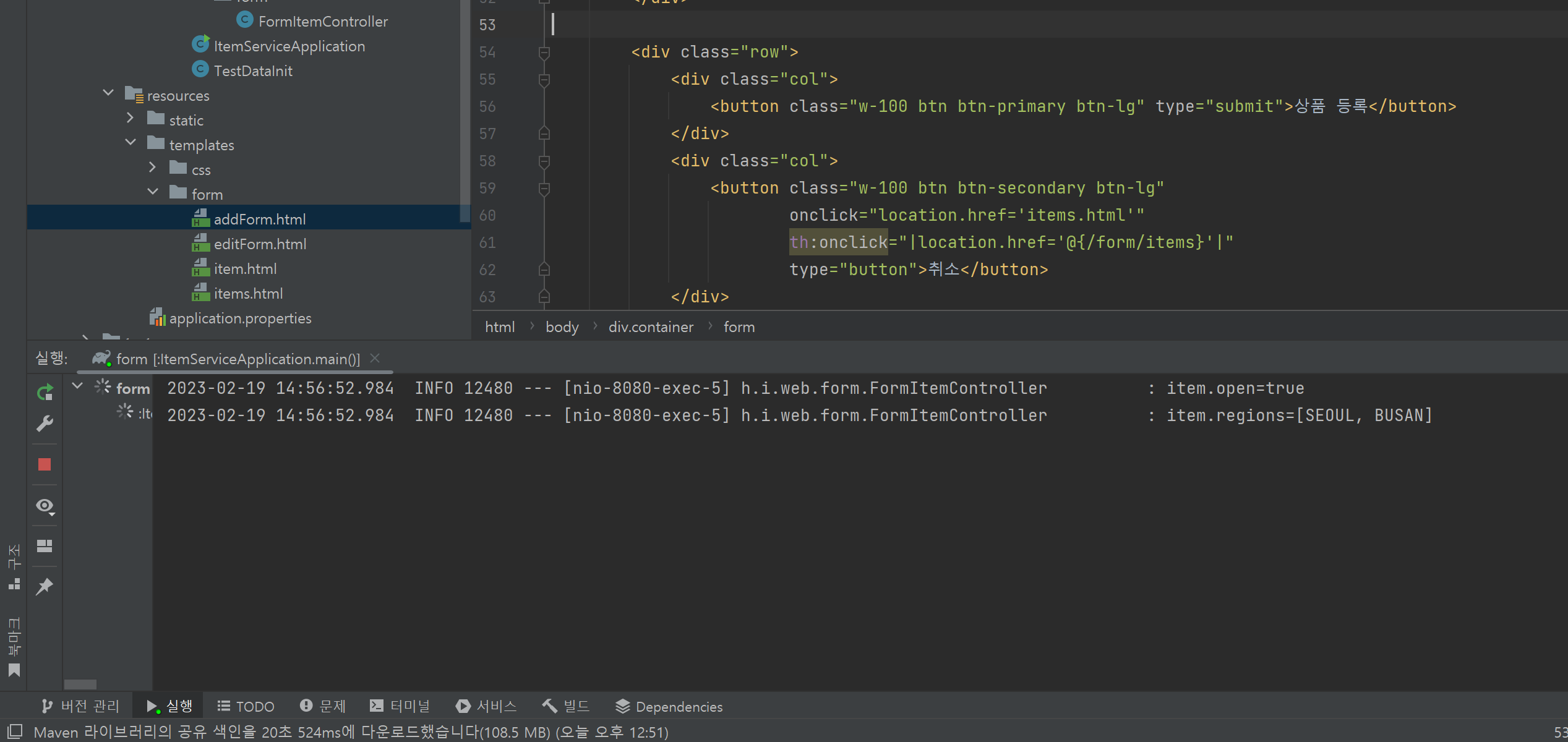1568x742 pixels.
Task: Open FormItemController class
Action: (x=312, y=22)
